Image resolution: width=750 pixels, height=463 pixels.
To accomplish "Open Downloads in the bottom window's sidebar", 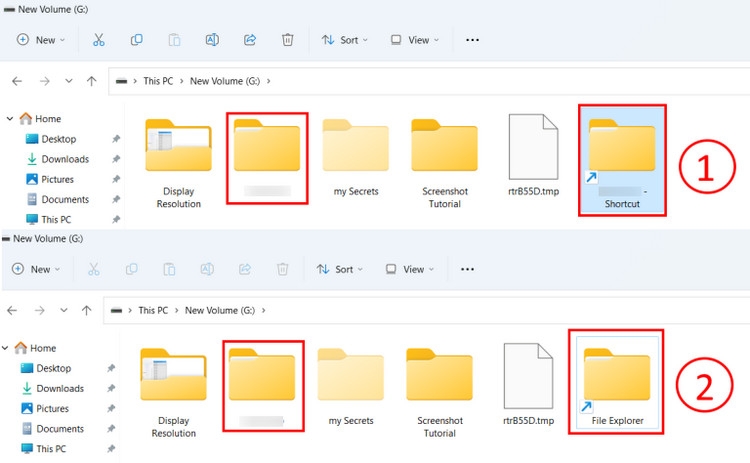I will click(x=53, y=388).
